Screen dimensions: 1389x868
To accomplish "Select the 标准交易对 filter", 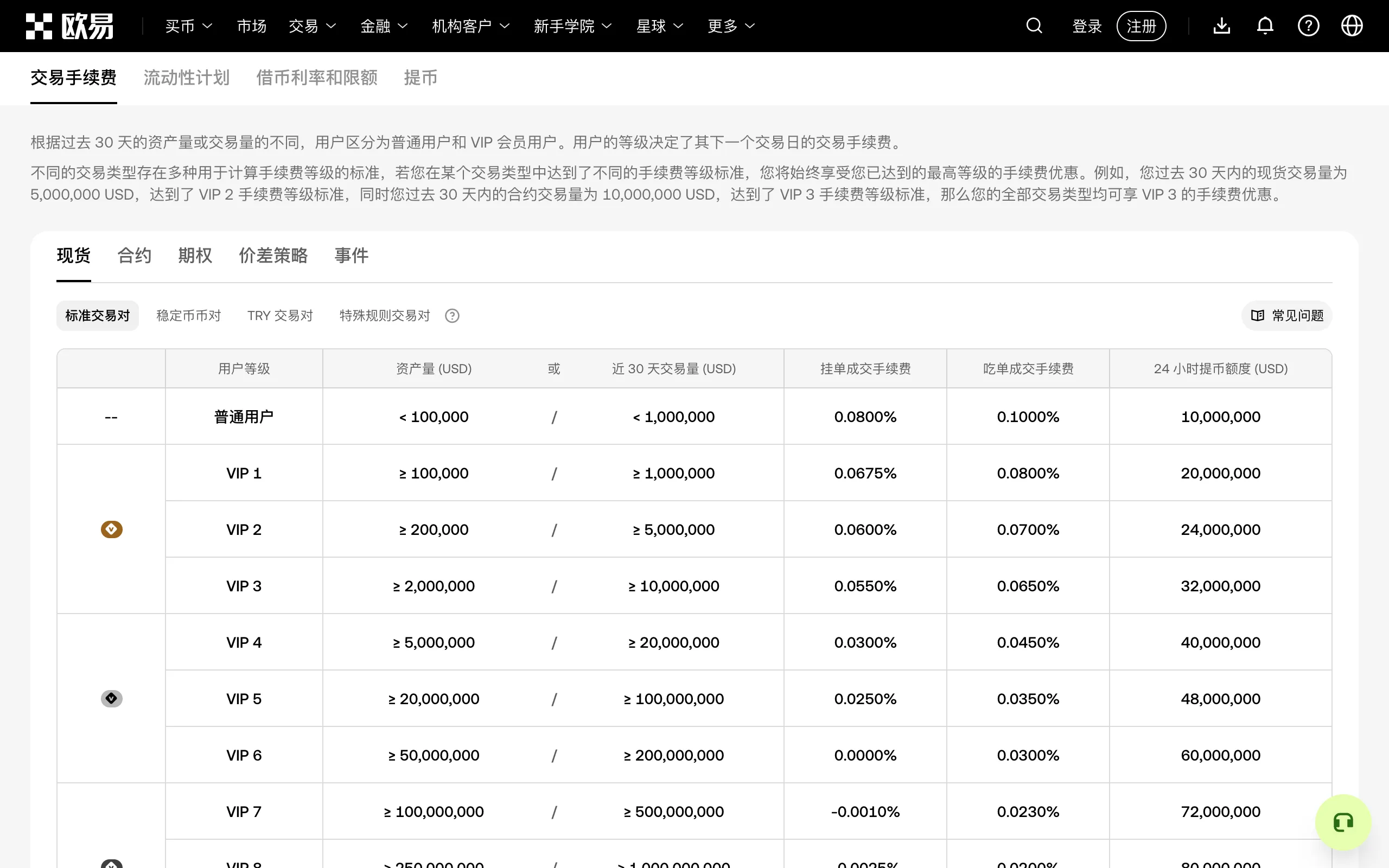I will pos(98,316).
